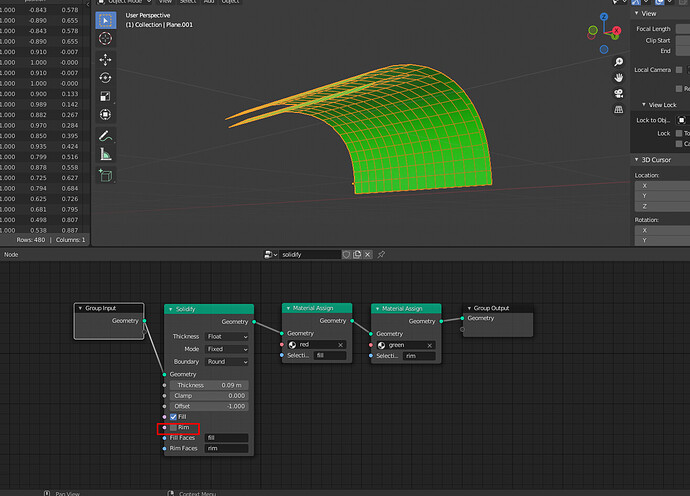690x496 pixels.
Task: Click the Thickness 0.09 m slider
Action: [209, 385]
